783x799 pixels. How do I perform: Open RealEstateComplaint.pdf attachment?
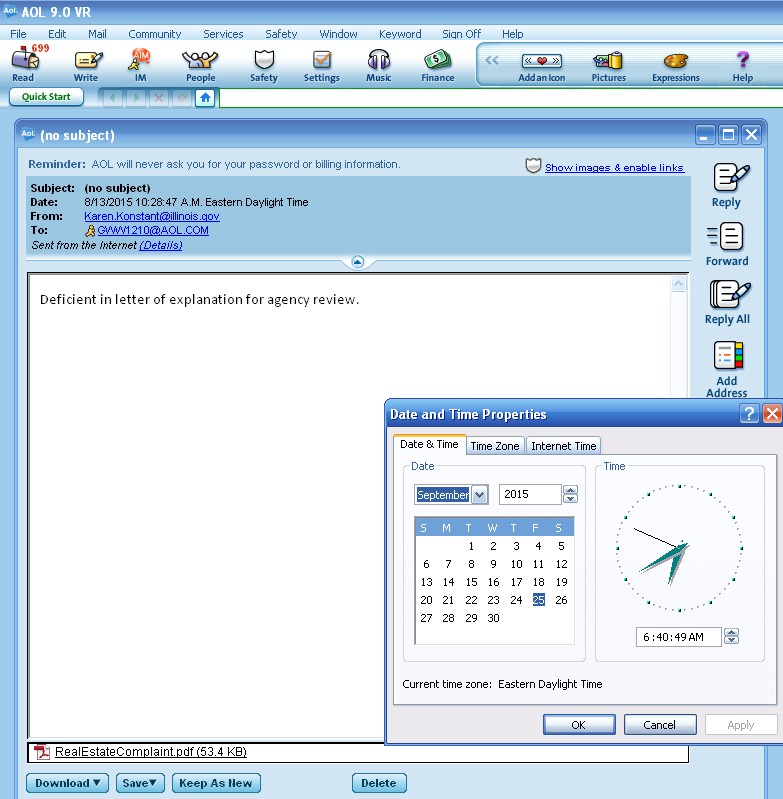tap(151, 752)
